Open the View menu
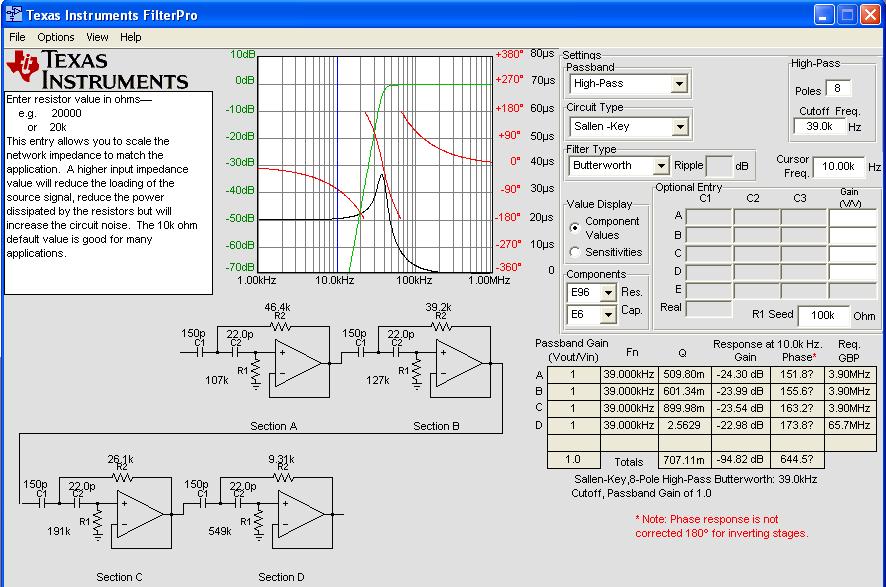Screen dimensions: 886x587 click(97, 37)
